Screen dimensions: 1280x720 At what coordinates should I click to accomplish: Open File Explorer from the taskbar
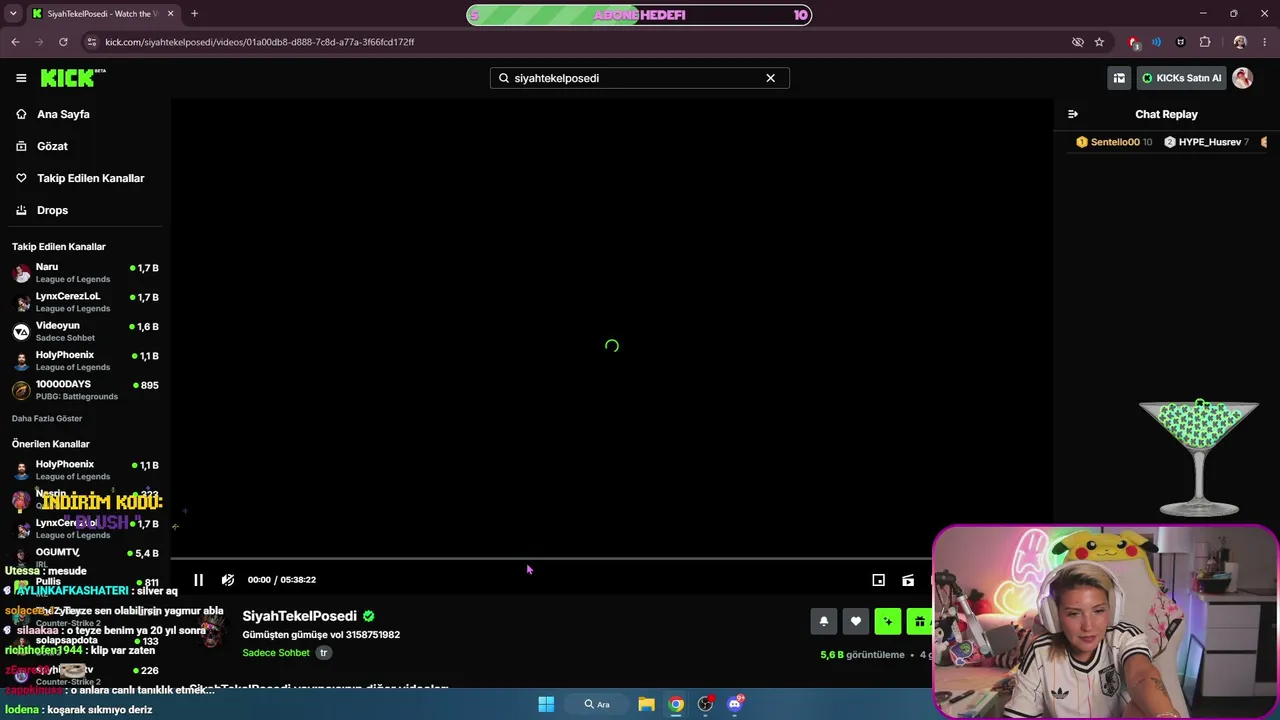pyautogui.click(x=646, y=704)
